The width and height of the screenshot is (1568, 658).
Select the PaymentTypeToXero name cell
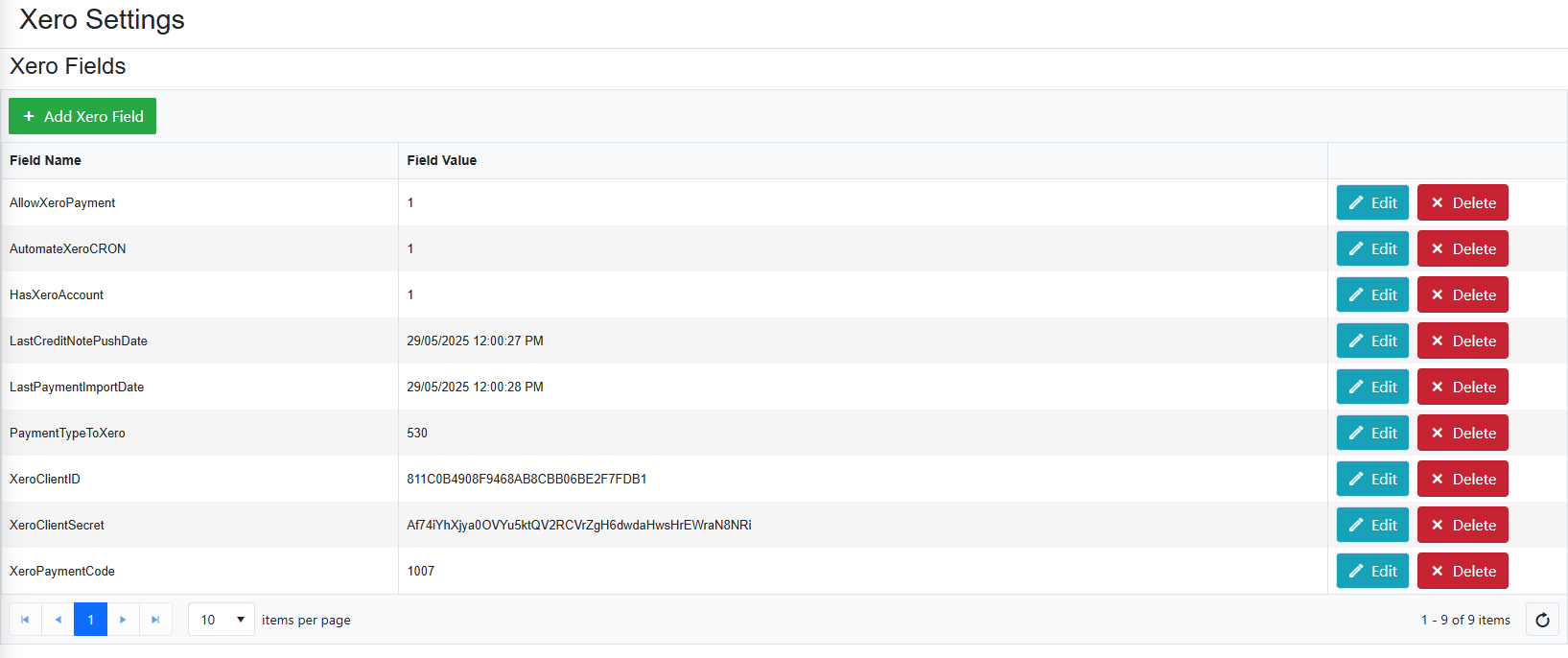click(x=199, y=433)
